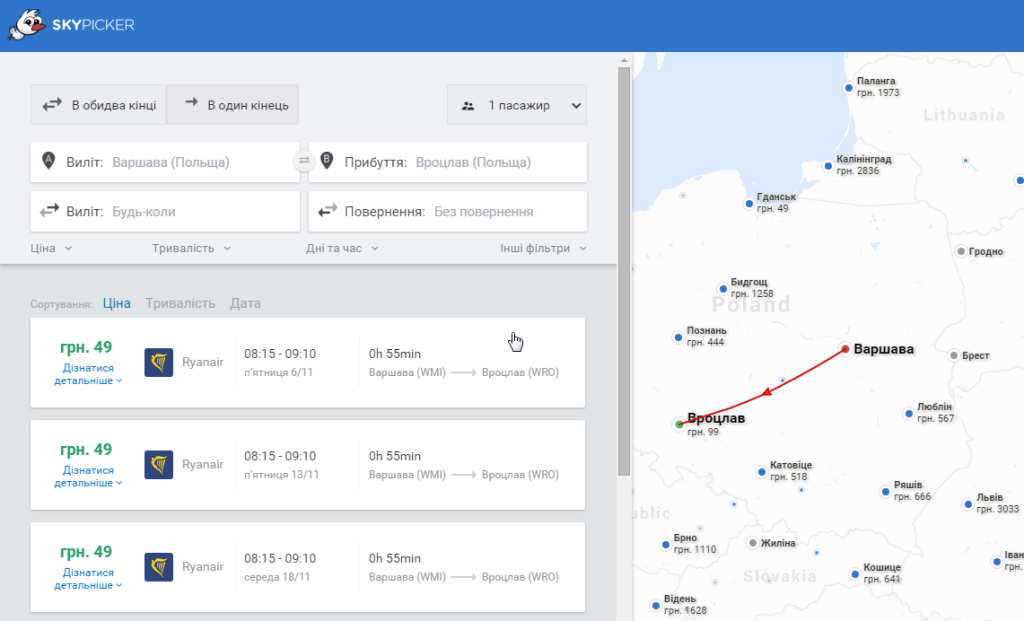Select Бидгощ map marker dot
The height and width of the screenshot is (621, 1024).
723,289
